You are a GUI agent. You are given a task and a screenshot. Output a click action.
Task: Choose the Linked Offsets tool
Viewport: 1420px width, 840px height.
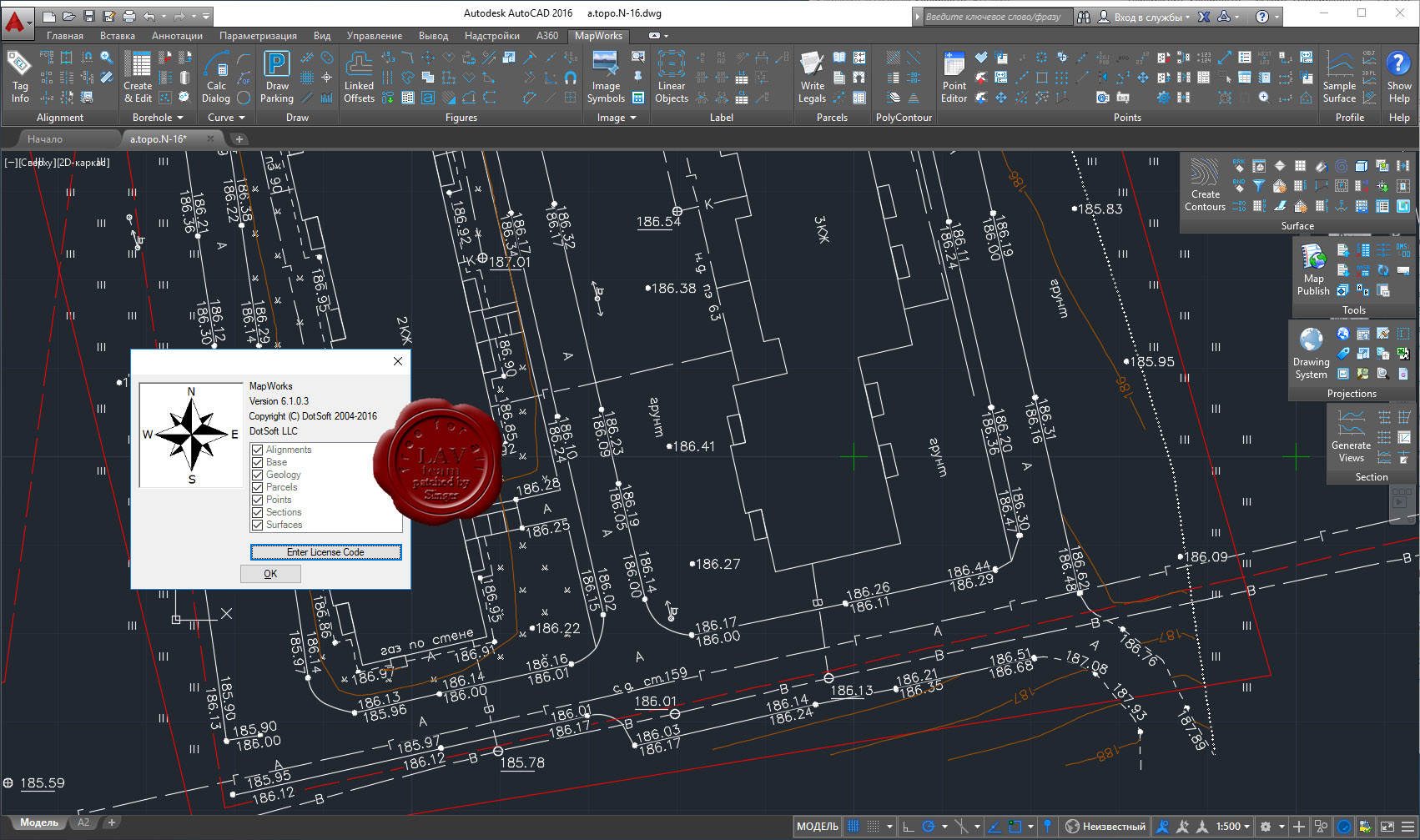coord(359,77)
